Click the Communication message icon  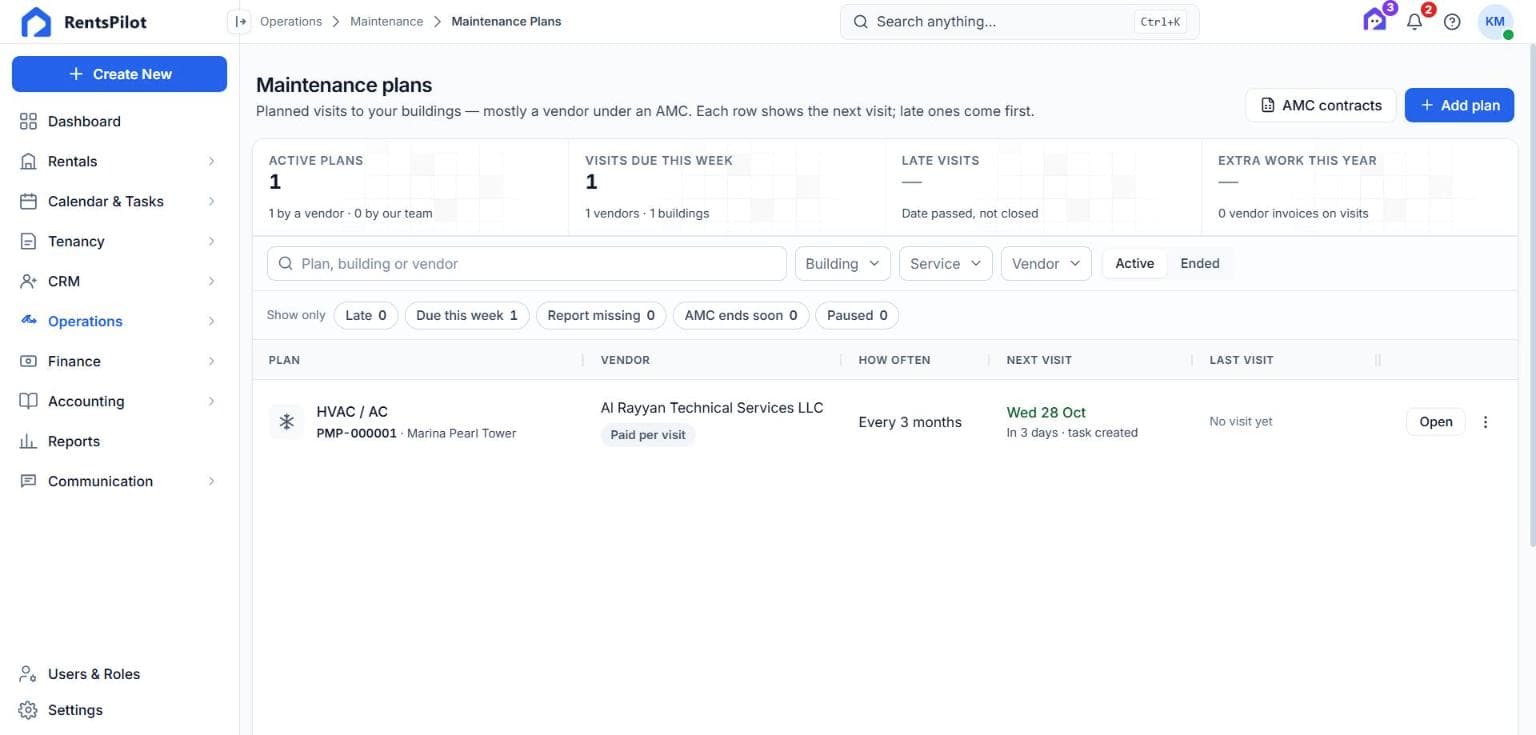pos(29,481)
